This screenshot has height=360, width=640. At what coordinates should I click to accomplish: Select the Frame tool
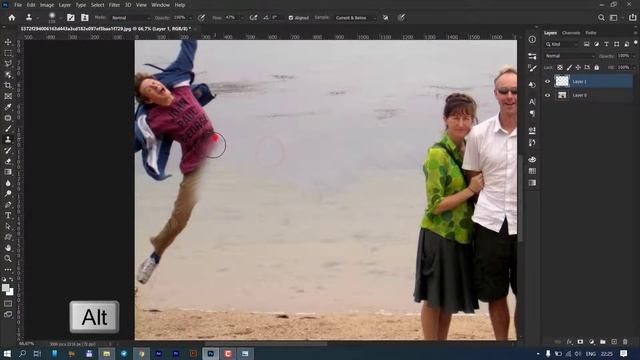coord(8,96)
